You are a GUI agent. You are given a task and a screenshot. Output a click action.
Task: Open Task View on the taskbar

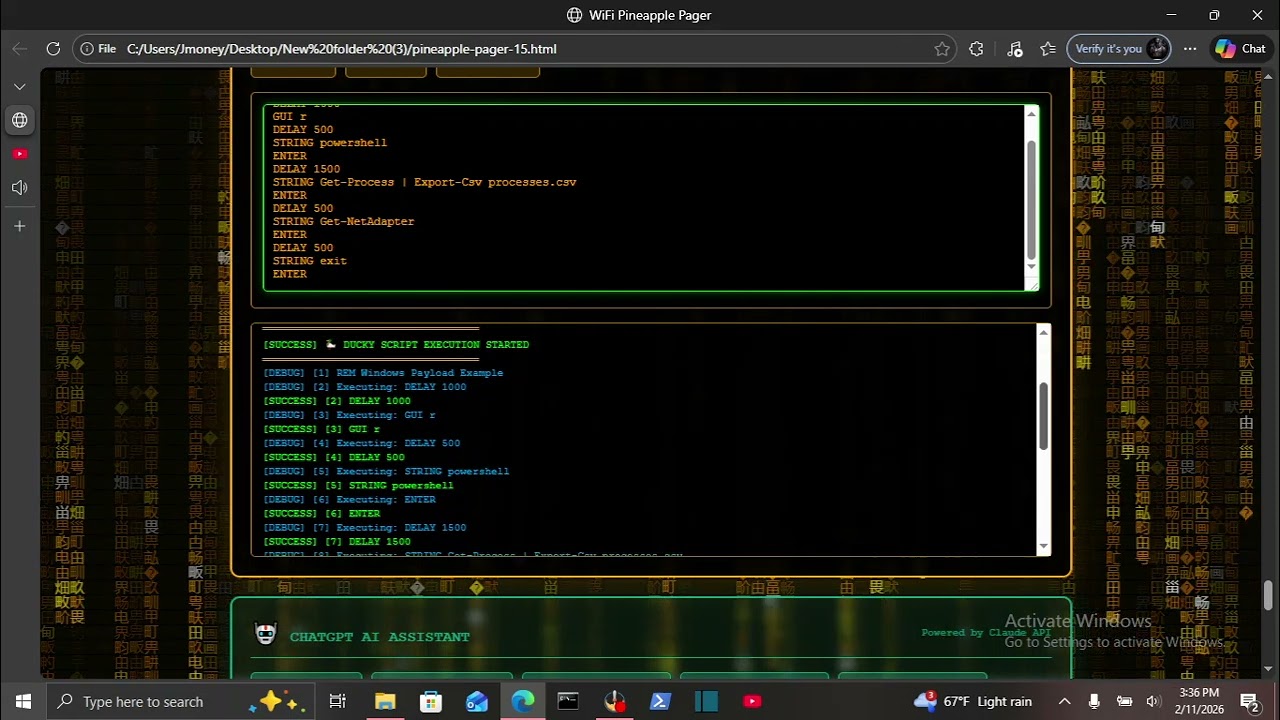pyautogui.click(x=338, y=701)
